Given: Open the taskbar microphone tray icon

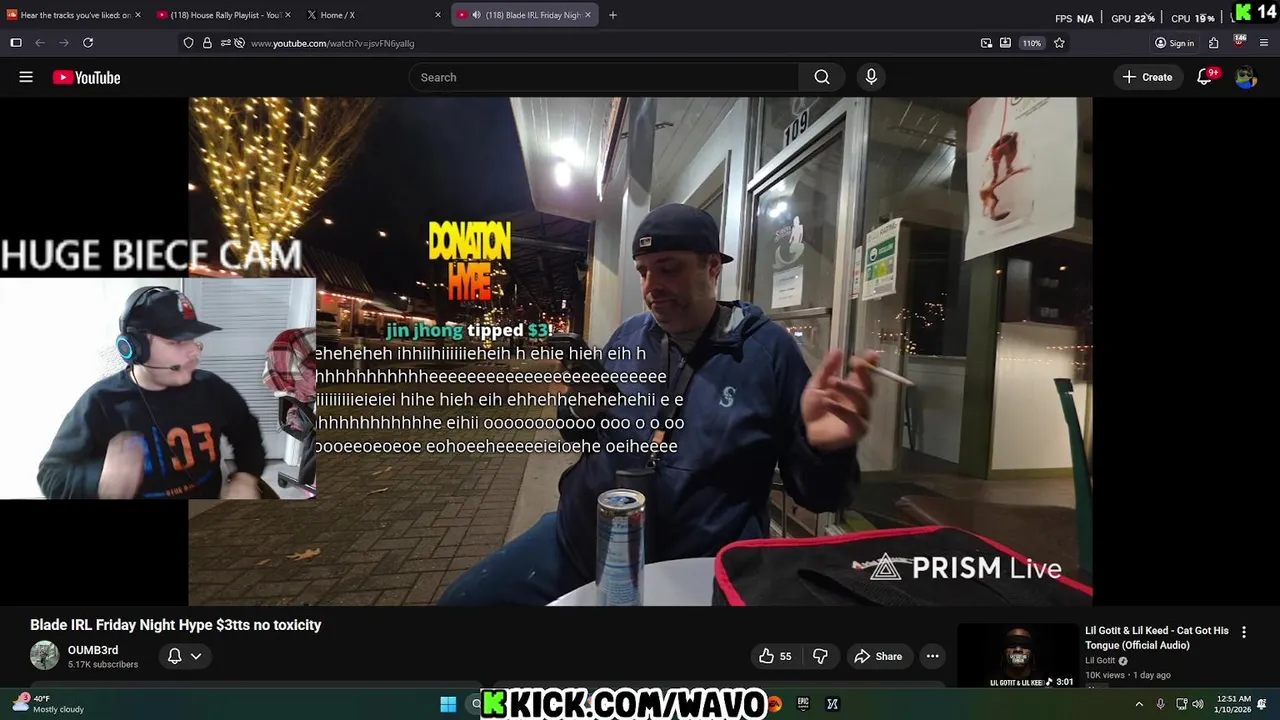Looking at the screenshot, I should 1160,704.
